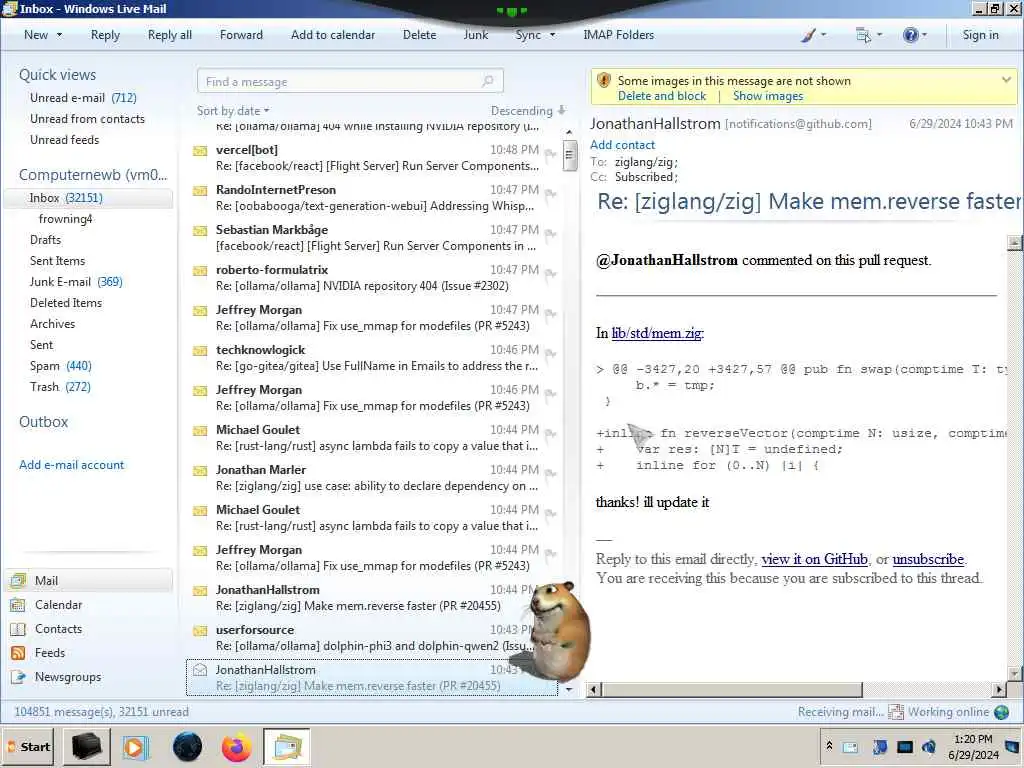This screenshot has height=768, width=1024.
Task: Click envelope icon of techknowlogick message
Action: tap(200, 351)
